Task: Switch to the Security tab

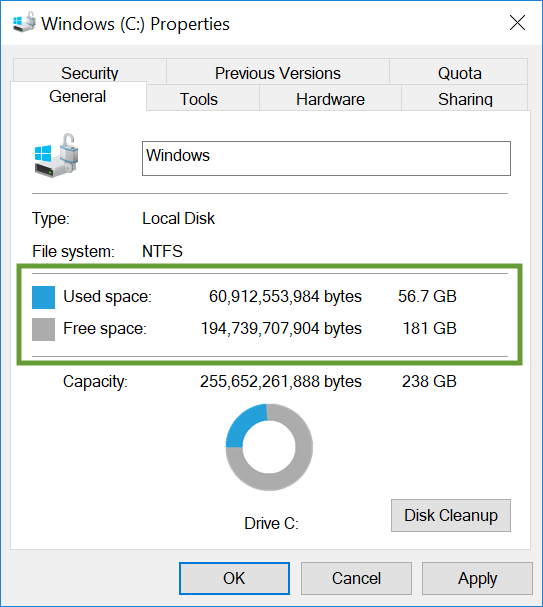Action: (x=90, y=72)
